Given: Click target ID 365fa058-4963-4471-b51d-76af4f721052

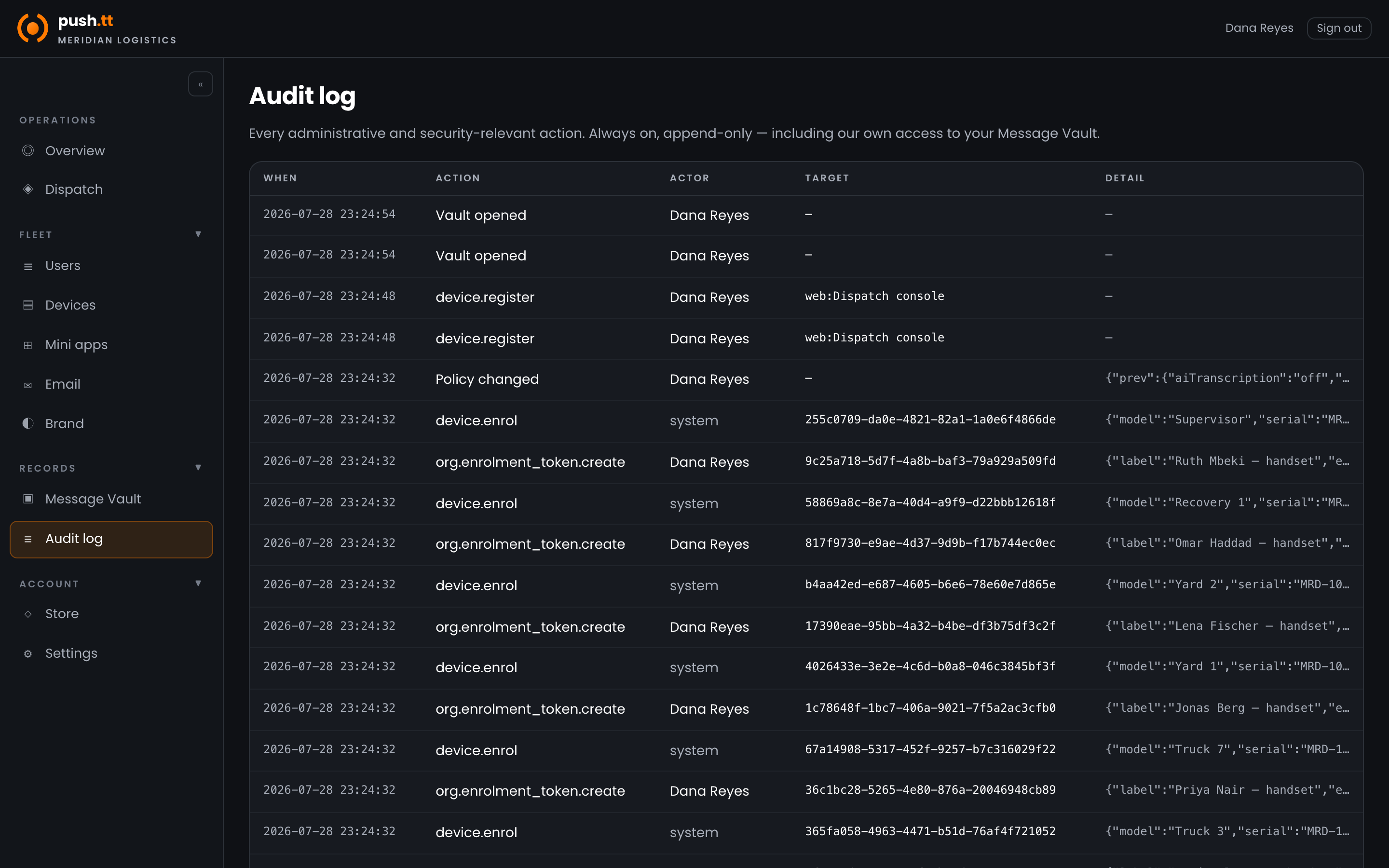Looking at the screenshot, I should pos(930,831).
